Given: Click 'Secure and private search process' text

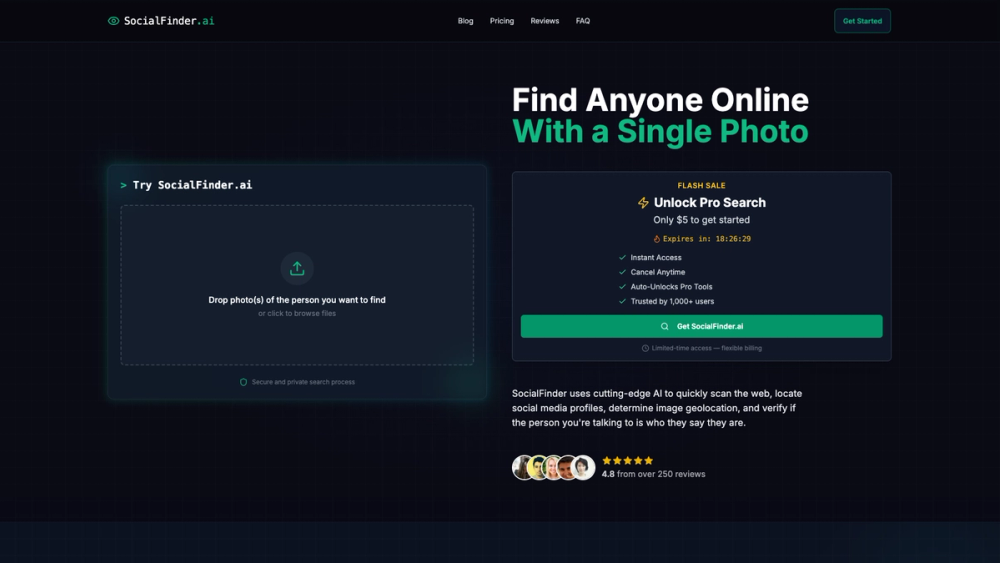Looking at the screenshot, I should [x=304, y=382].
